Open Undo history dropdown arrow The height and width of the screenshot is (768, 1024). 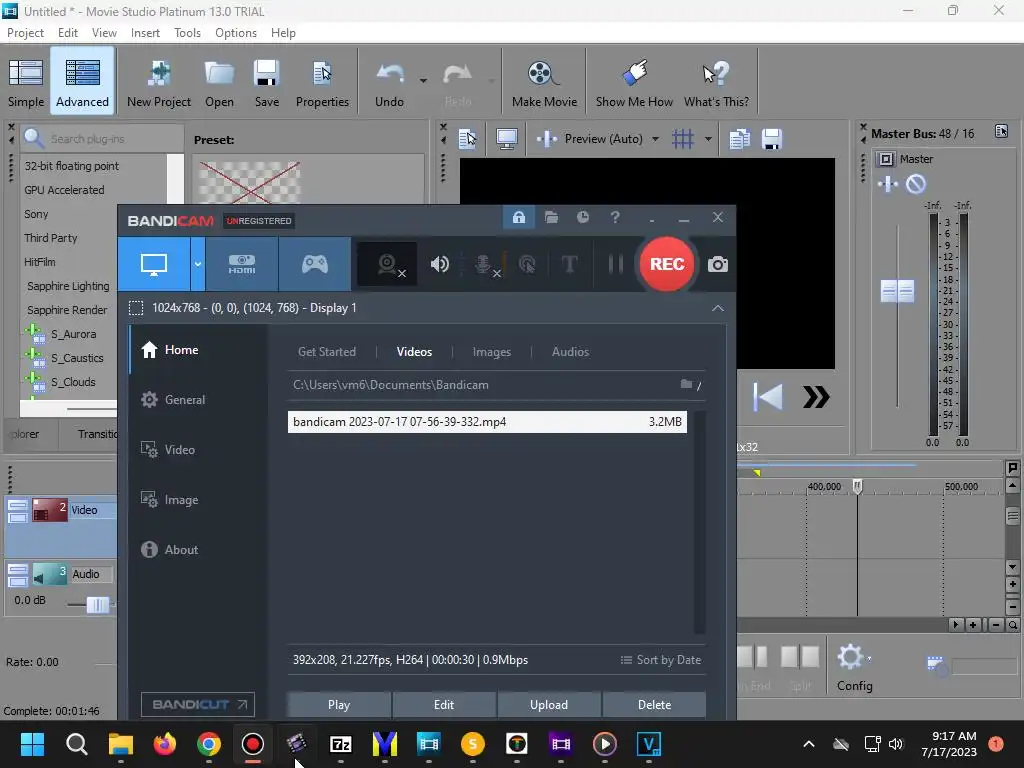point(423,81)
